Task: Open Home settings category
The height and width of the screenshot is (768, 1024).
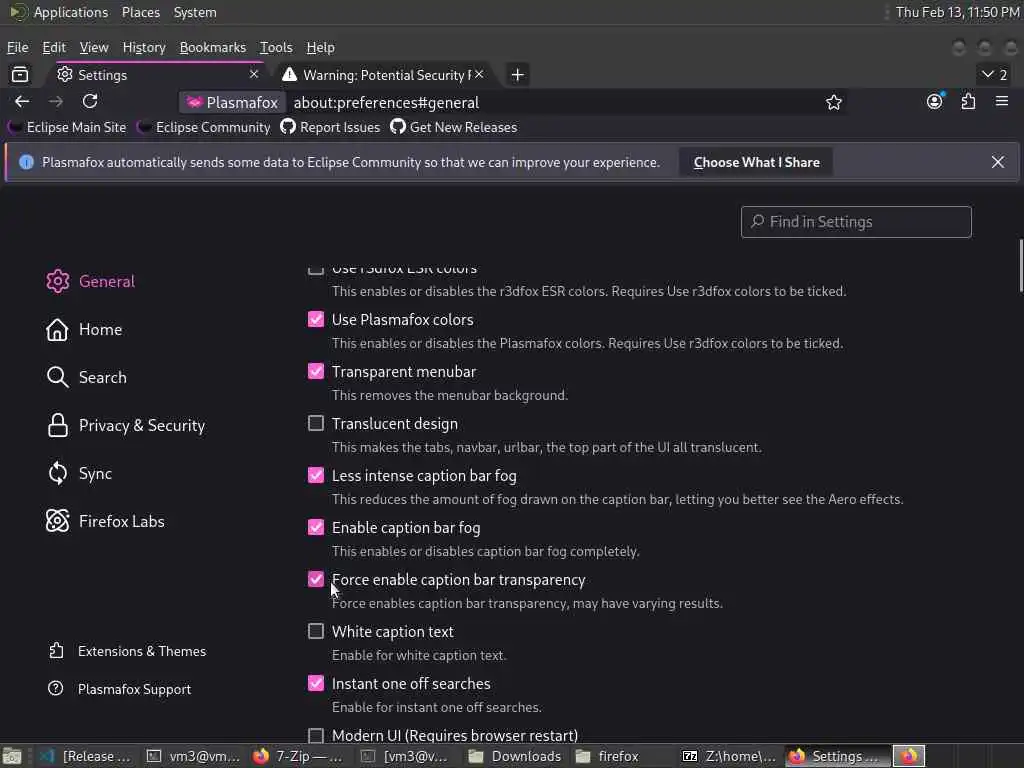Action: 84,330
